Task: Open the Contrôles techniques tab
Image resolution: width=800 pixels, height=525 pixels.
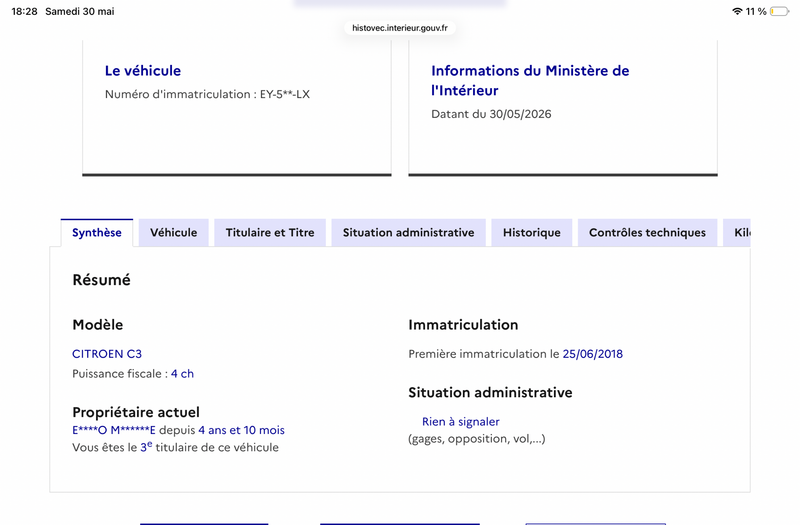Action: [647, 233]
